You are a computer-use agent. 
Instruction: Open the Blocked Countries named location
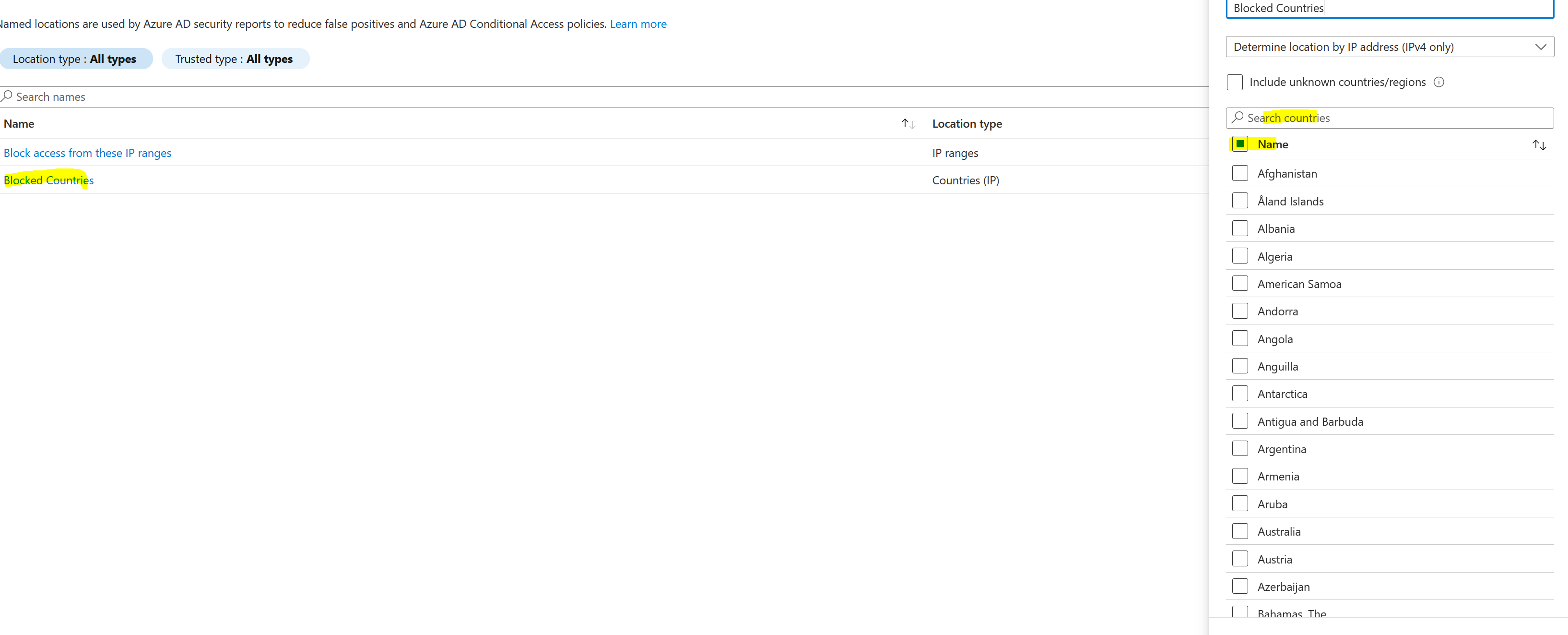pyautogui.click(x=49, y=180)
